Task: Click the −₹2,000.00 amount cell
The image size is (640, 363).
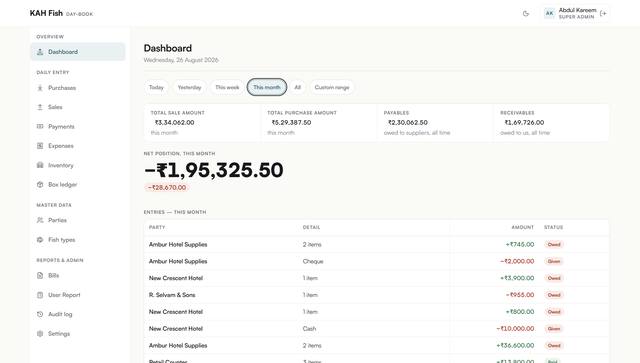Action: [517, 261]
